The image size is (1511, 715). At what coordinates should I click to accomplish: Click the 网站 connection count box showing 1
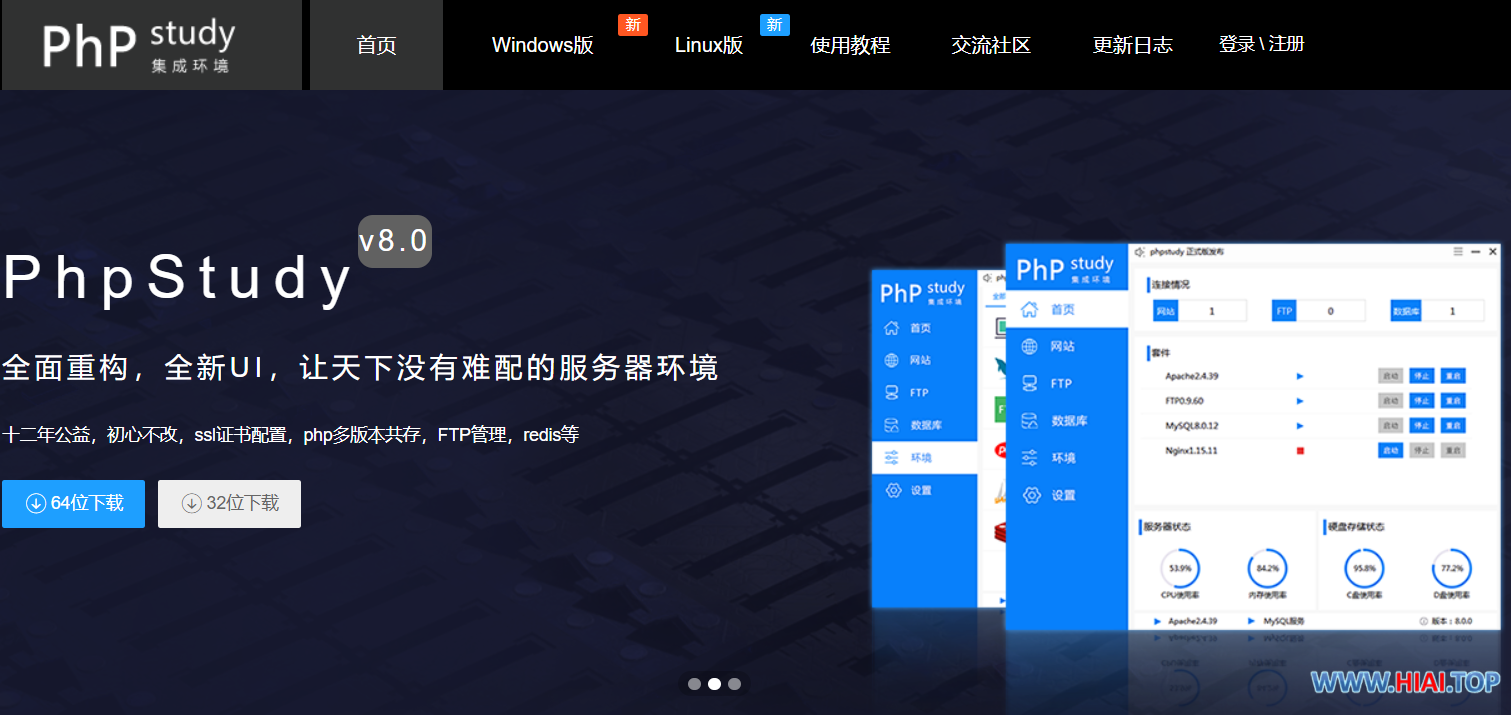click(x=1212, y=311)
